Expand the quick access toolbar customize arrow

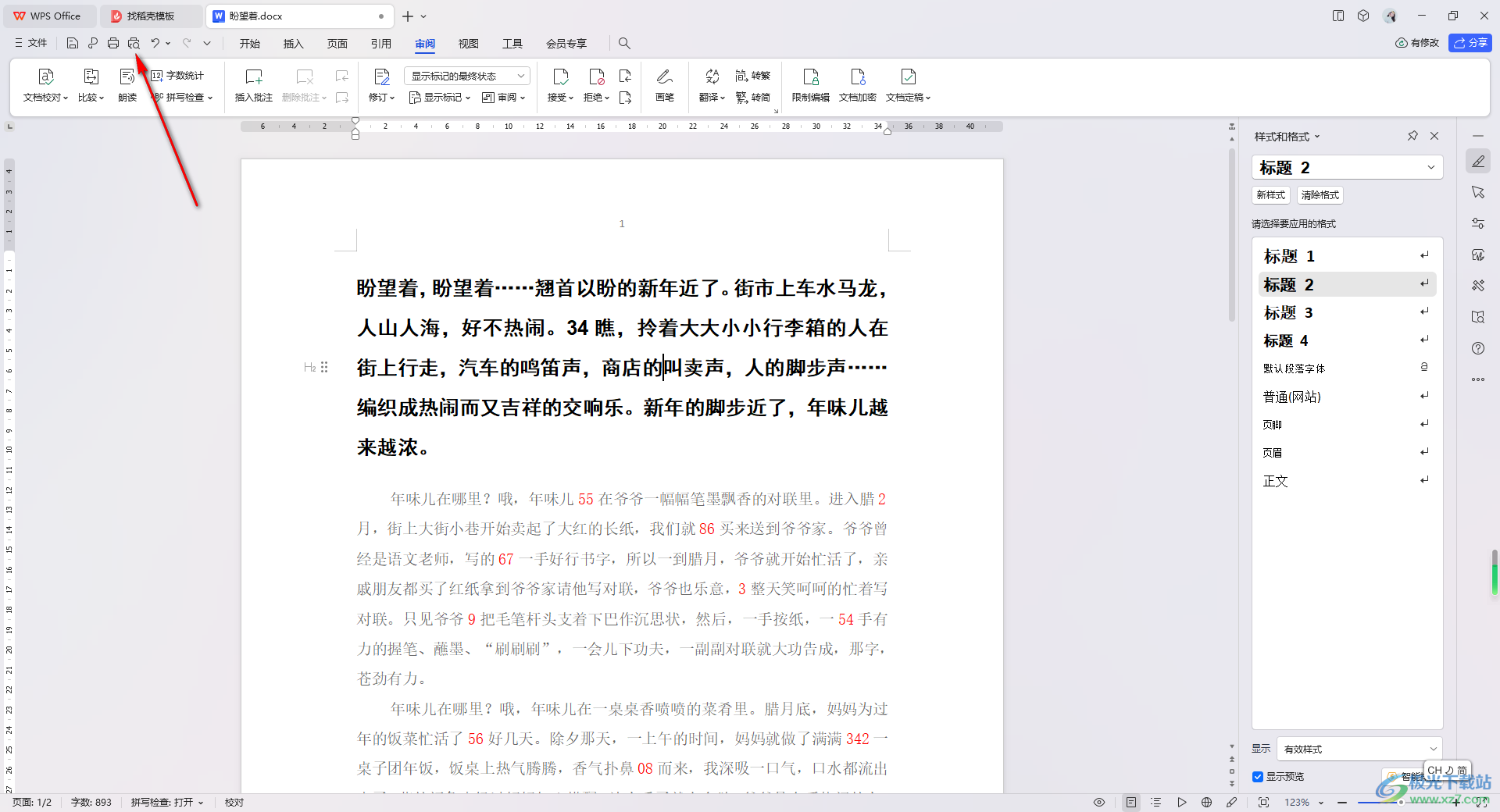coord(207,43)
